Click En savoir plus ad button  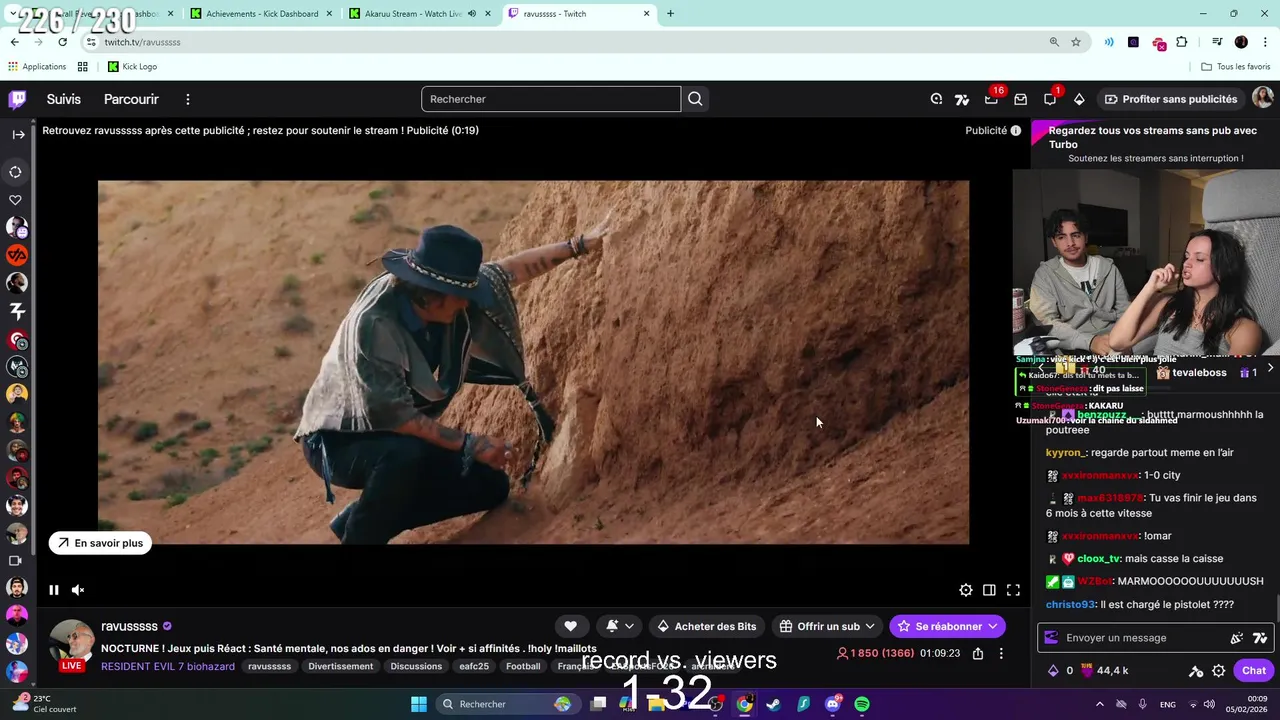pos(100,543)
